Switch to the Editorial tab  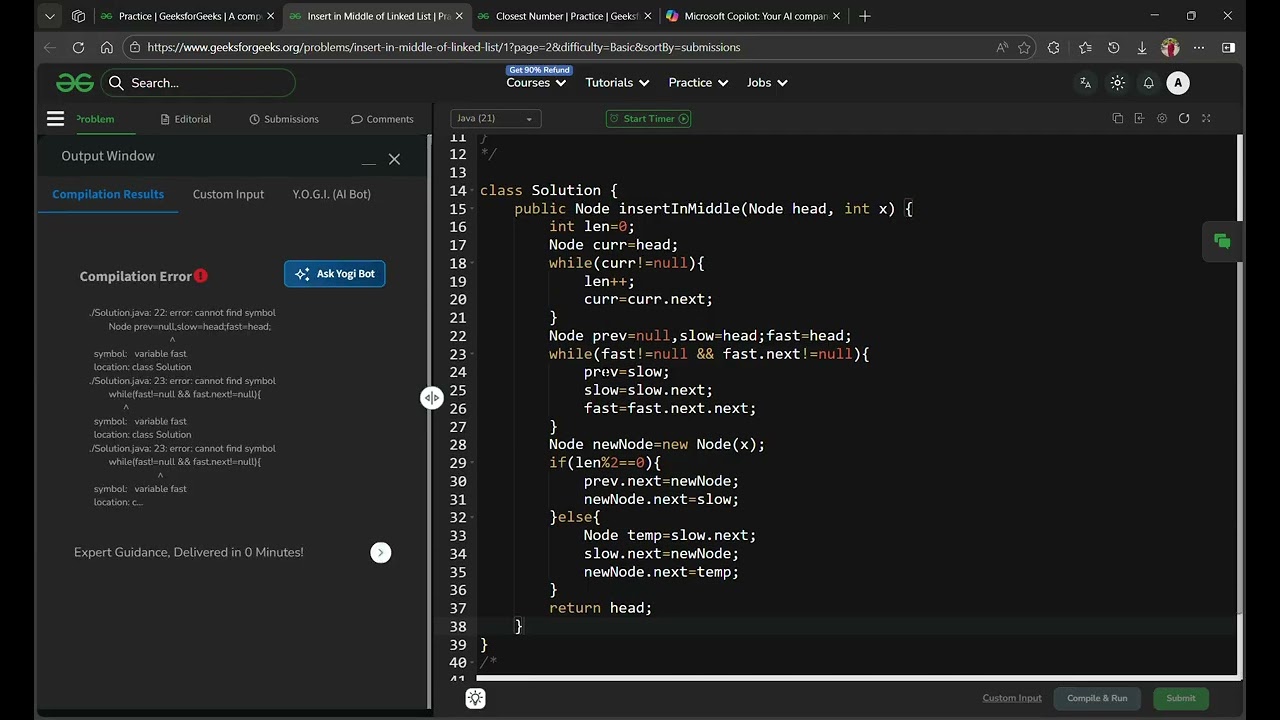coord(185,119)
